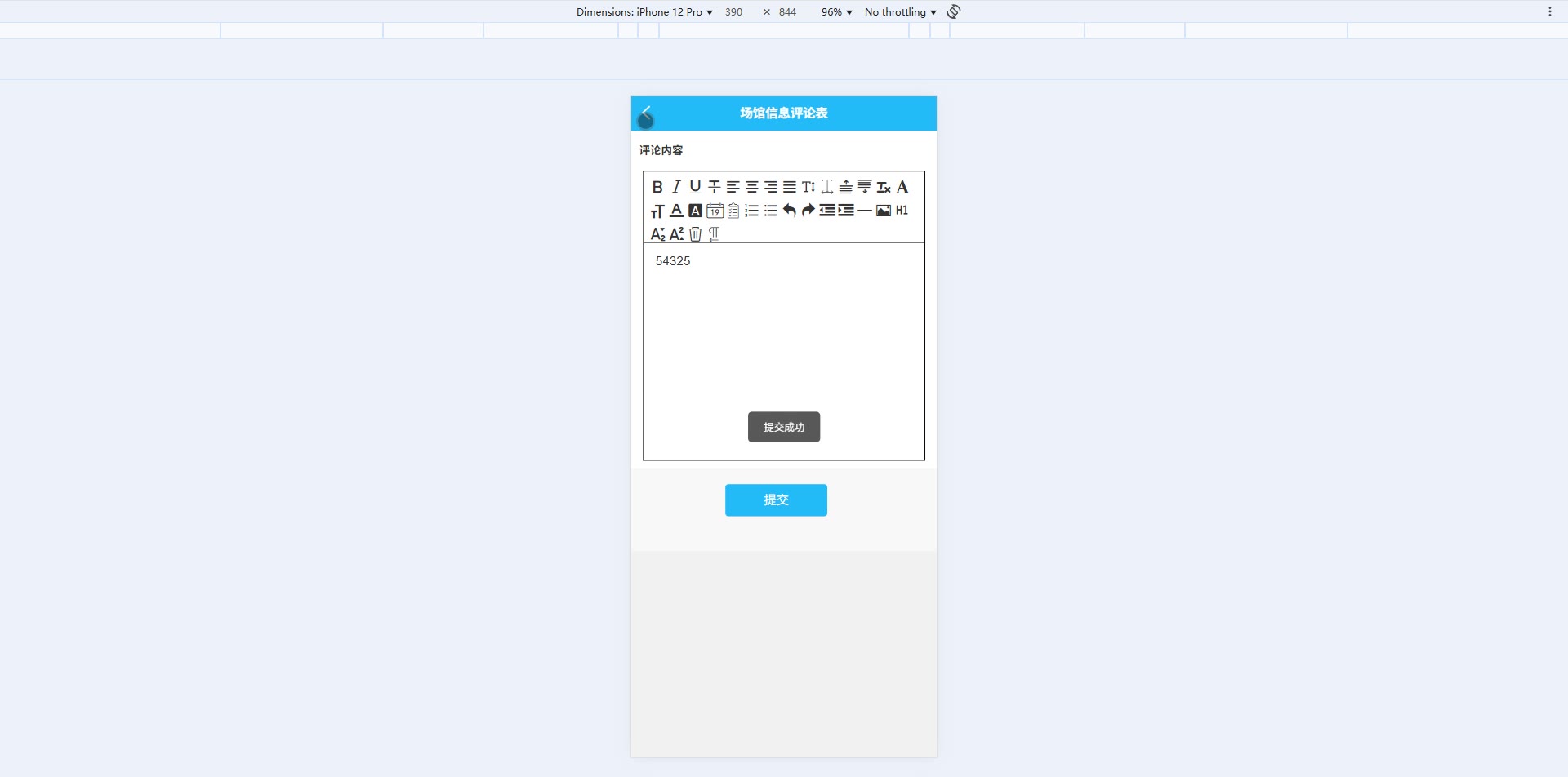Select the 评论内容 label

coord(661,150)
